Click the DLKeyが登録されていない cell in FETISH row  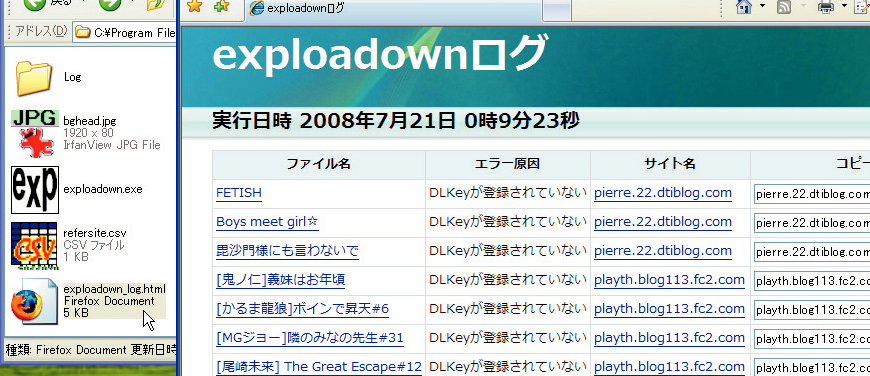click(x=508, y=193)
